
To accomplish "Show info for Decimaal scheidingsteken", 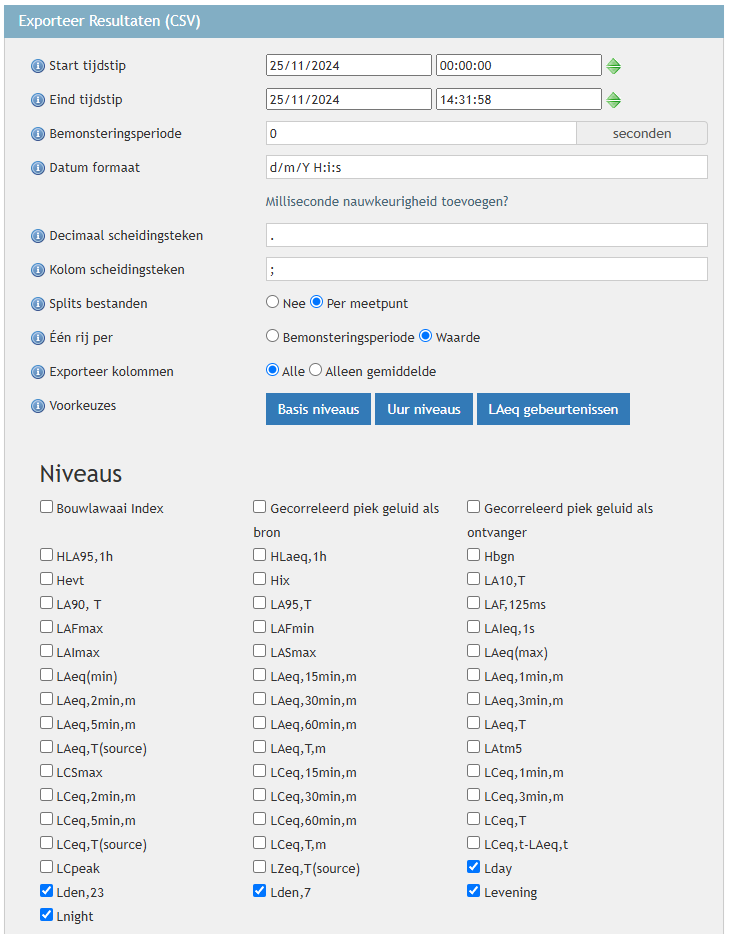I will (38, 236).
